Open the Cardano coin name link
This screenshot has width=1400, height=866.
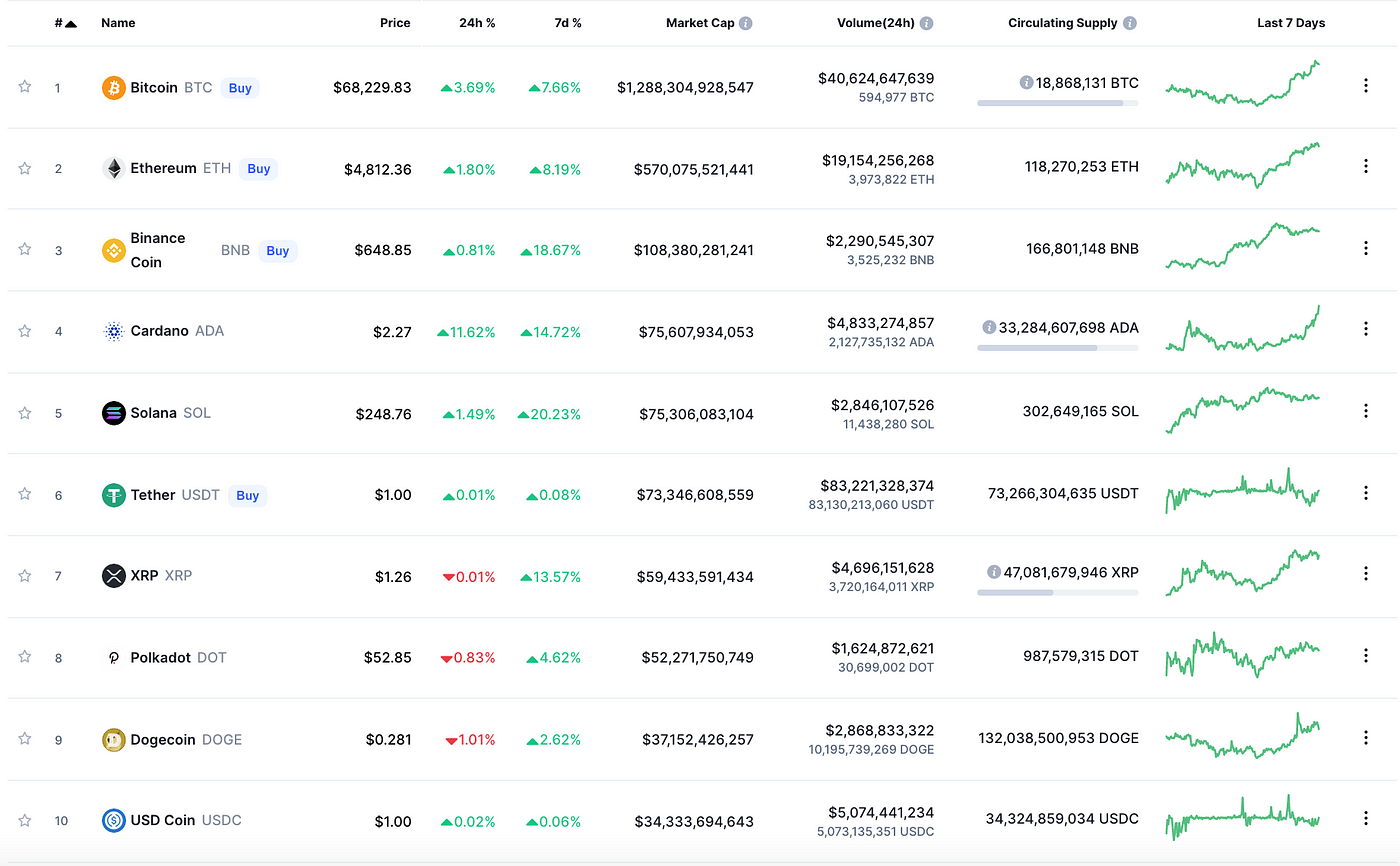pos(160,331)
